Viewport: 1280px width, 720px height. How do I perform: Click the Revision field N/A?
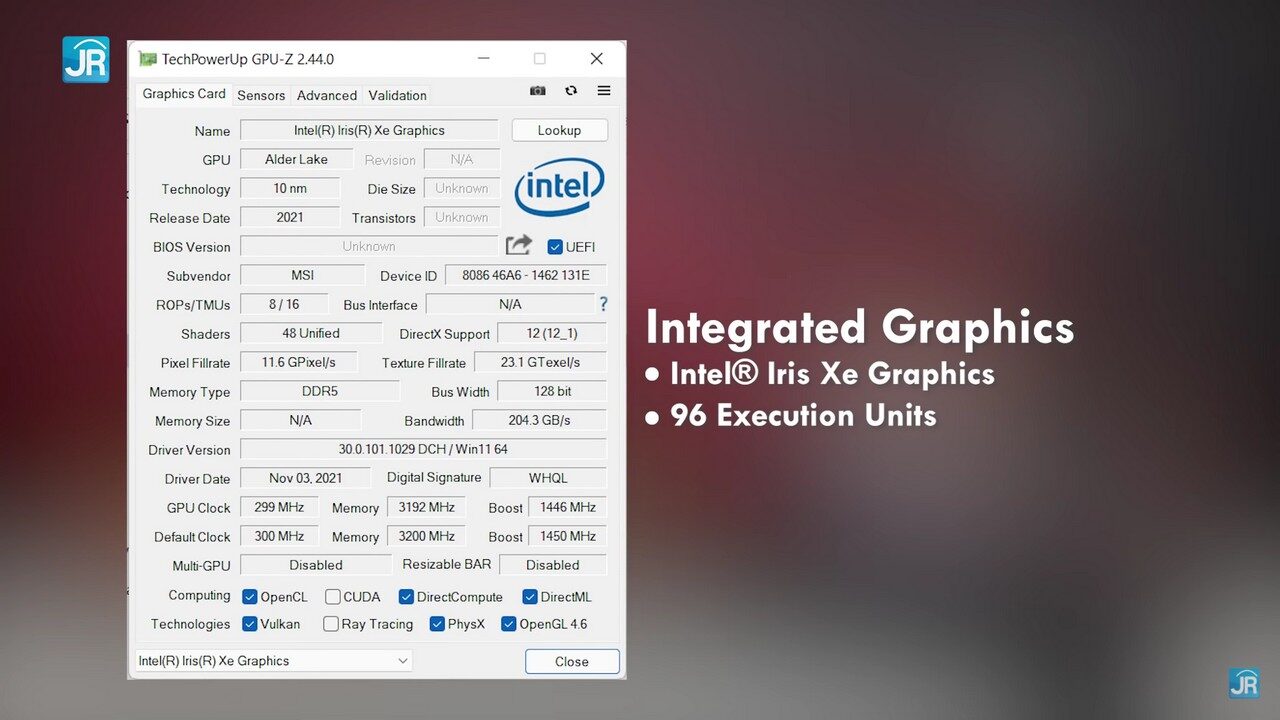click(x=462, y=159)
